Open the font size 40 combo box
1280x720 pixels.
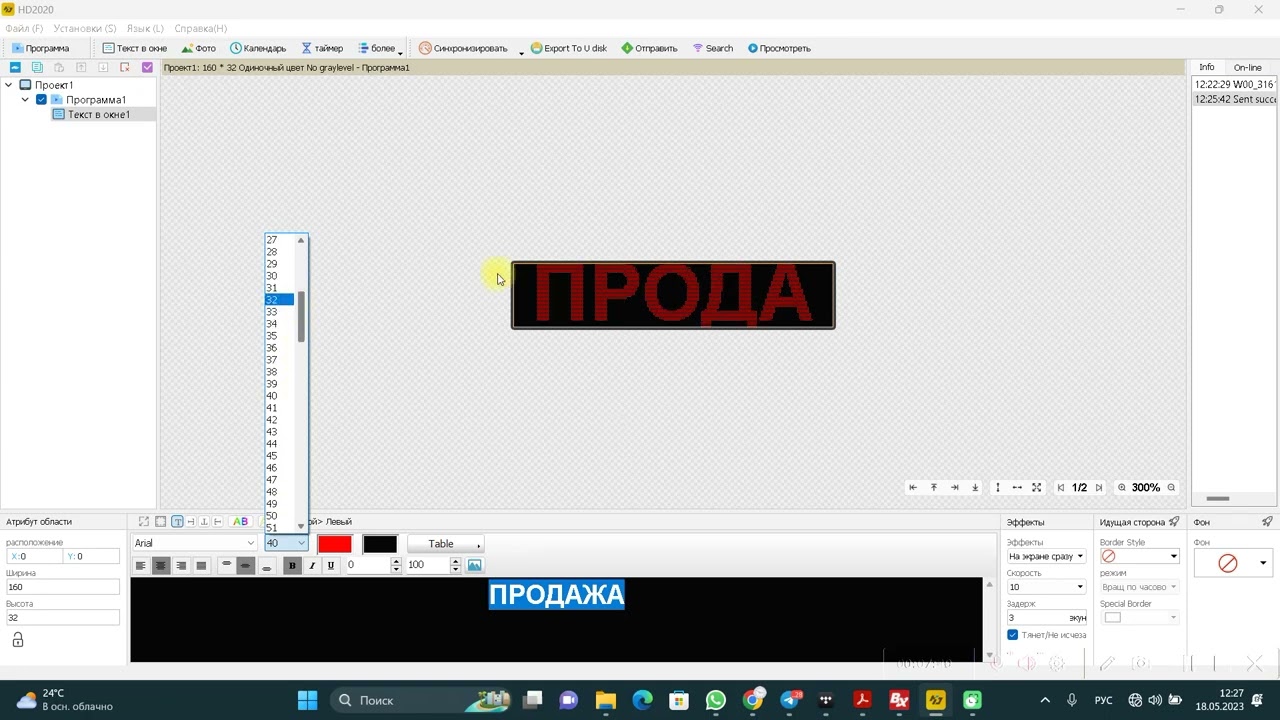(x=286, y=543)
